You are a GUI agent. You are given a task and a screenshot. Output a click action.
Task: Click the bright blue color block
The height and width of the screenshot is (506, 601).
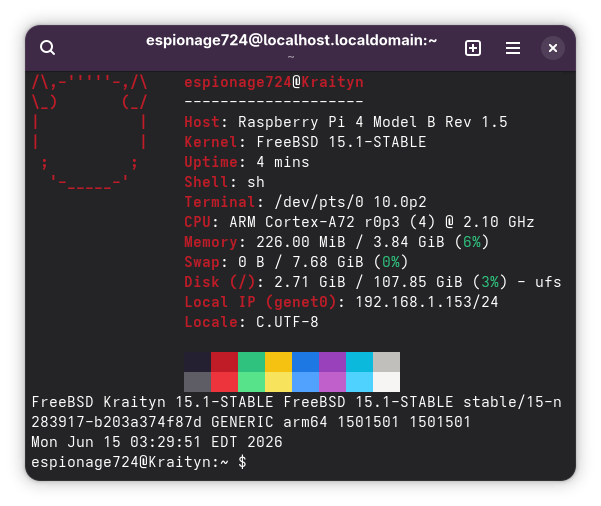point(305,382)
